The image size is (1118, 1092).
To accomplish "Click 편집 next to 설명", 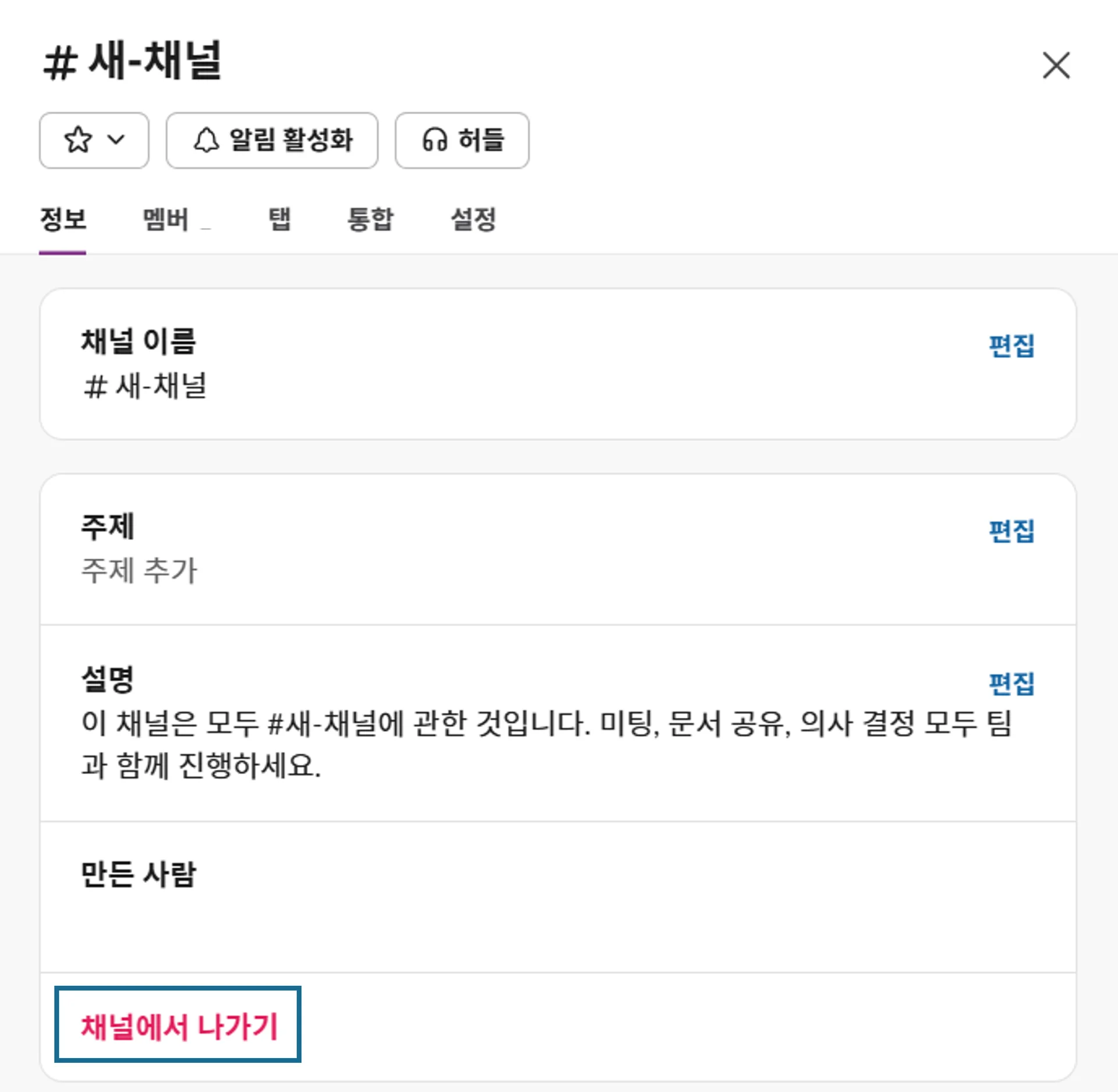I will [x=1011, y=684].
